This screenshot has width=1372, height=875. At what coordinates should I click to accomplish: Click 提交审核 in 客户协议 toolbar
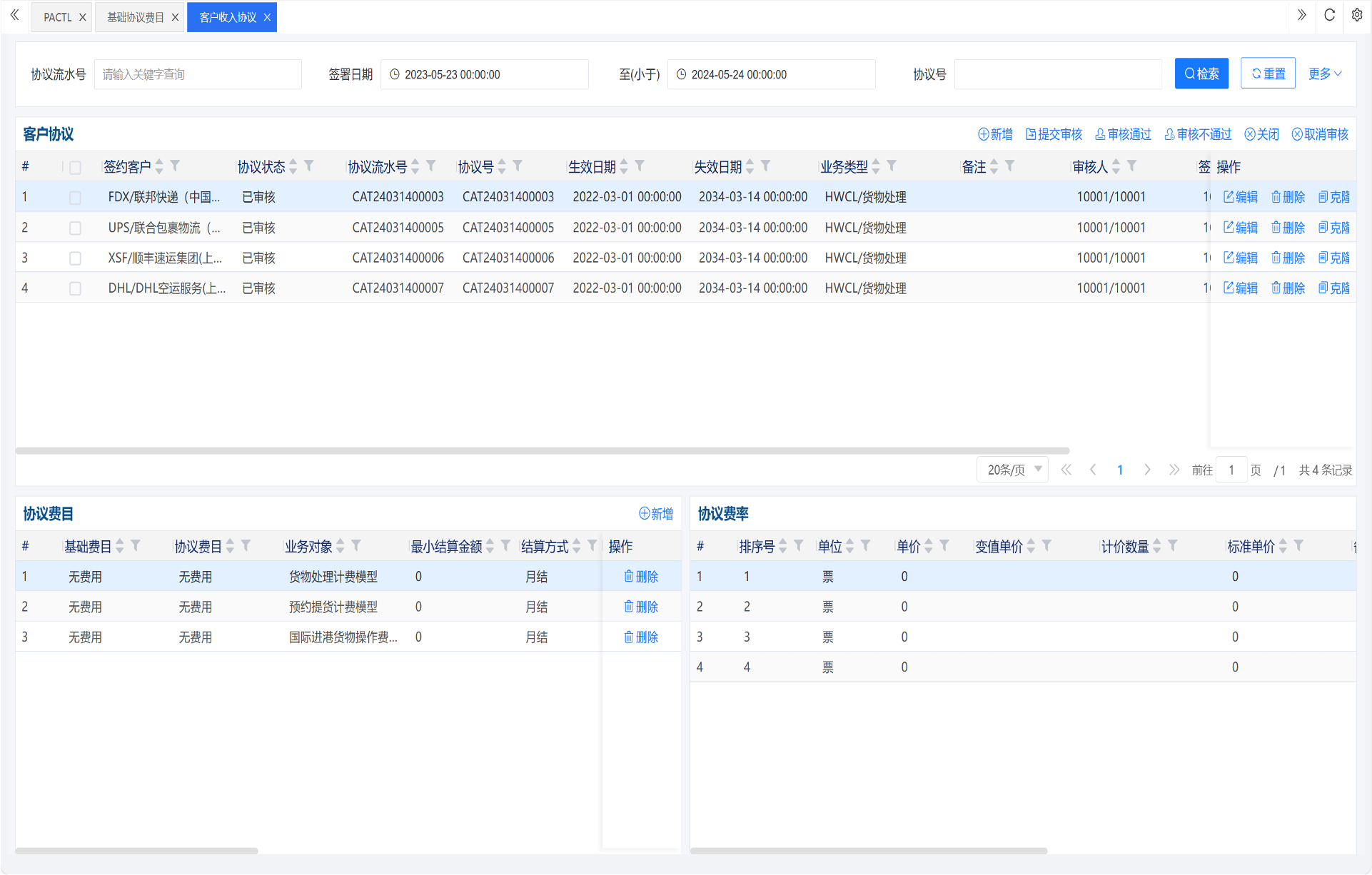pos(1054,134)
